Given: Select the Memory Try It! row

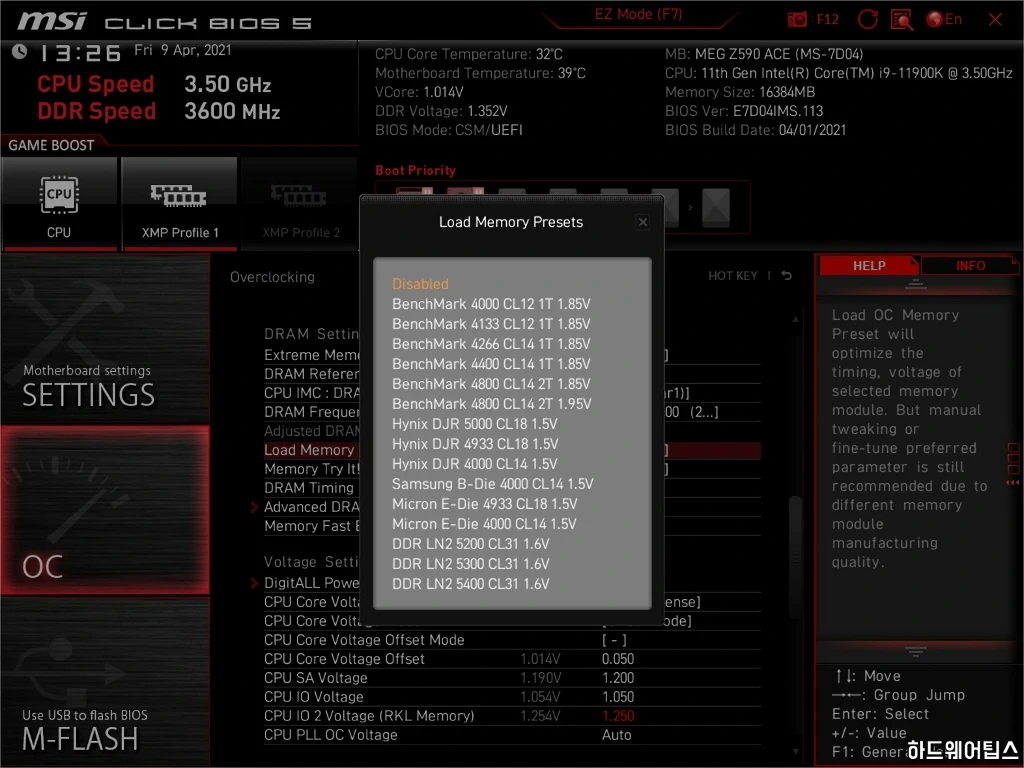Looking at the screenshot, I should click(x=512, y=470).
